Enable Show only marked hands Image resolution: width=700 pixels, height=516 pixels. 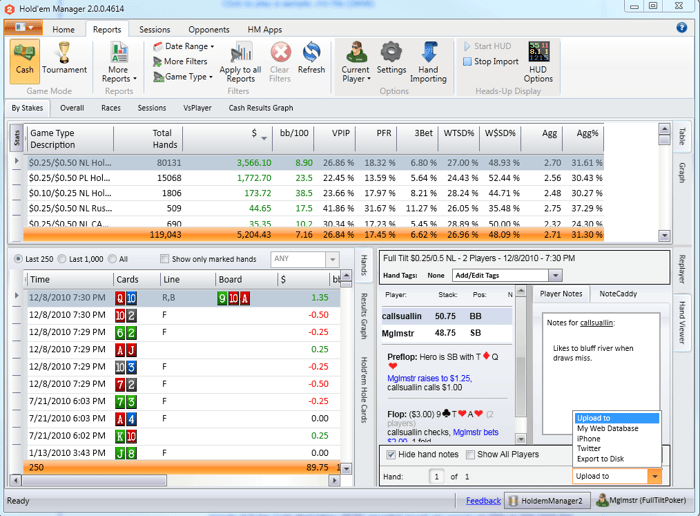coord(165,259)
